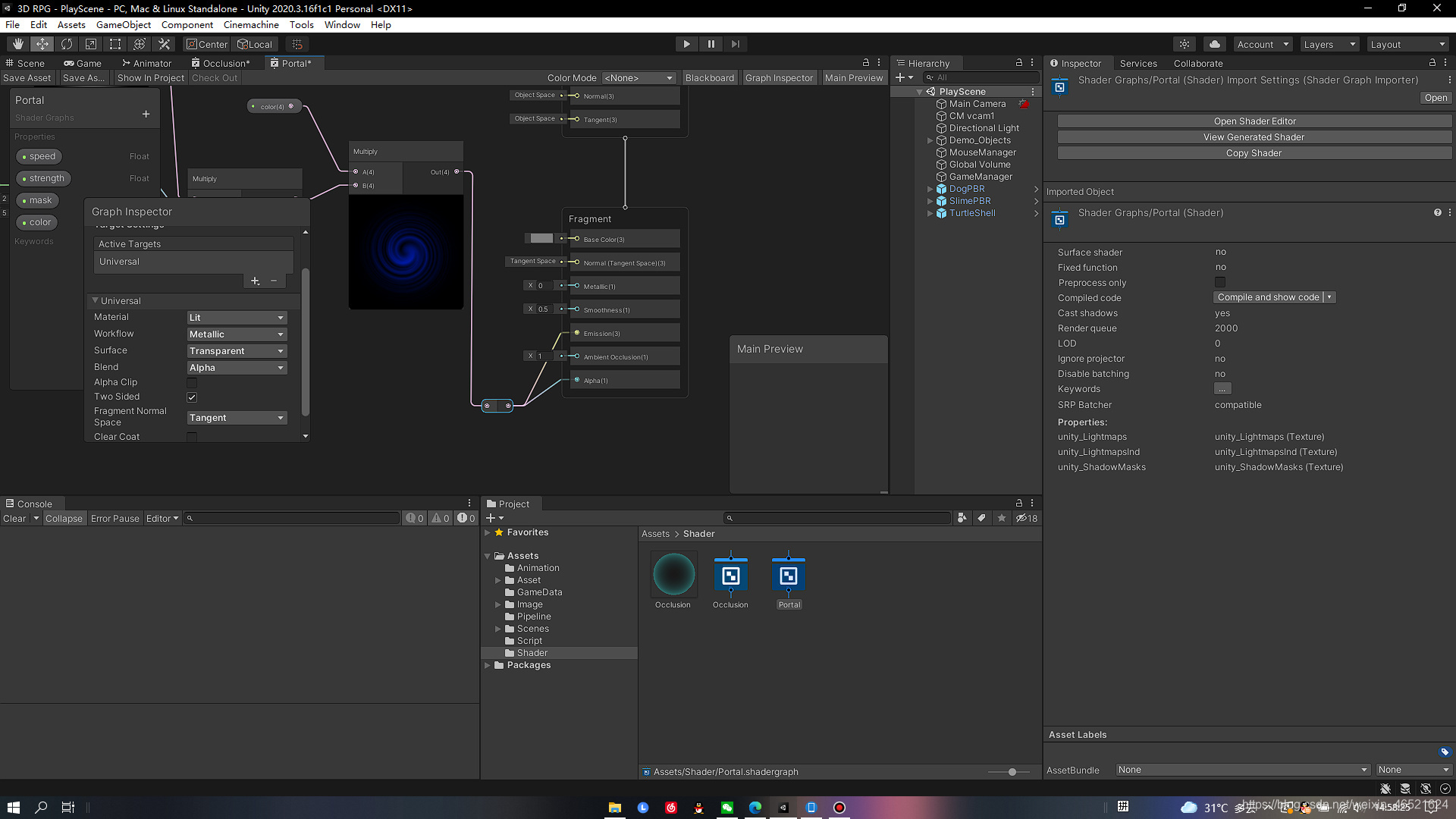Expand the DogPBR hierarchy item
The image size is (1456, 819).
[930, 189]
